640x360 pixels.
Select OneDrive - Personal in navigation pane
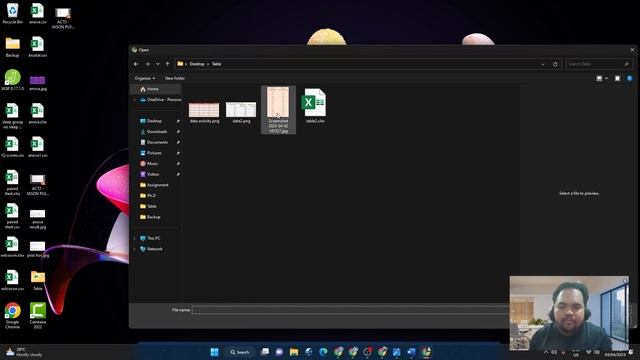[160, 100]
